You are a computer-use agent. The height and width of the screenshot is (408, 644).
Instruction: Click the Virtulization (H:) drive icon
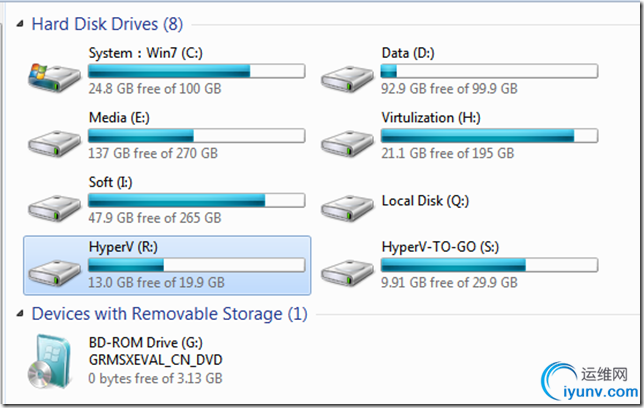pos(347,143)
